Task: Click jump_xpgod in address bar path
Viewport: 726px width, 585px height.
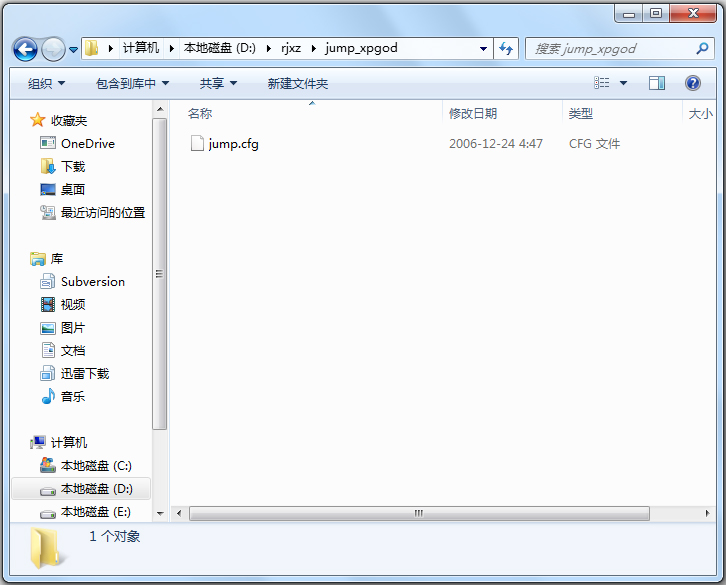Action: [x=361, y=48]
